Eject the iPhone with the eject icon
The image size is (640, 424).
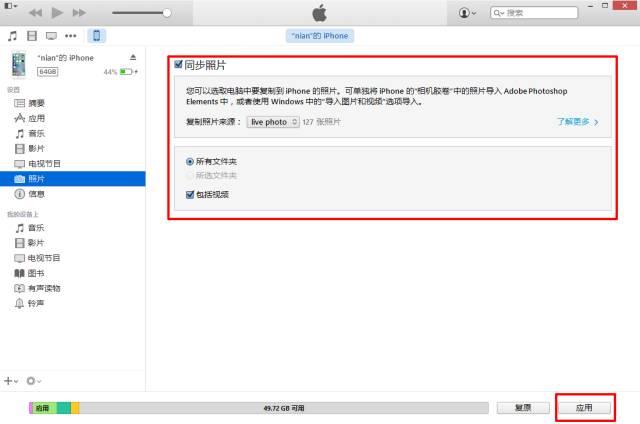click(x=133, y=57)
